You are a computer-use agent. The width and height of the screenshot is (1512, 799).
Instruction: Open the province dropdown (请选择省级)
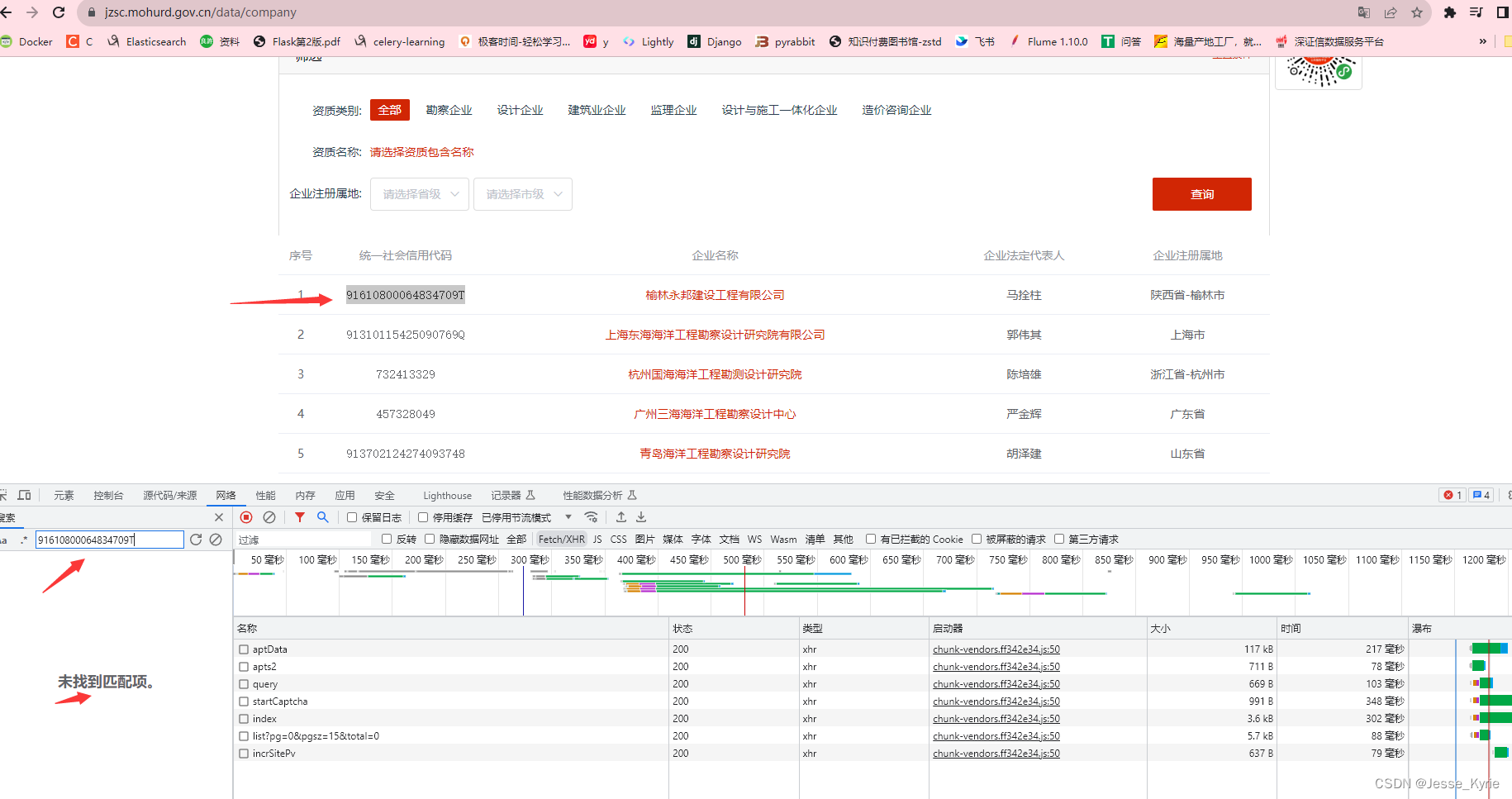tap(420, 194)
